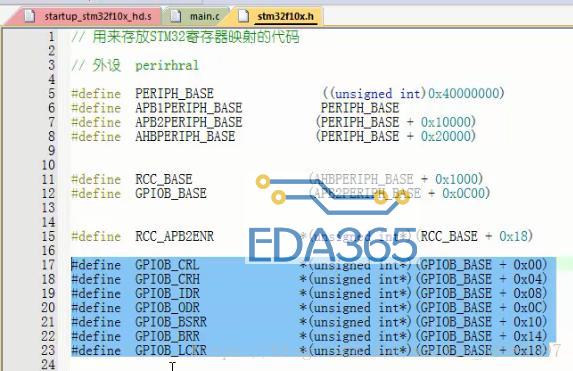Viewport: 573px width, 371px height.
Task: Click the file icon on stm32f10x.h tab
Action: (243, 16)
